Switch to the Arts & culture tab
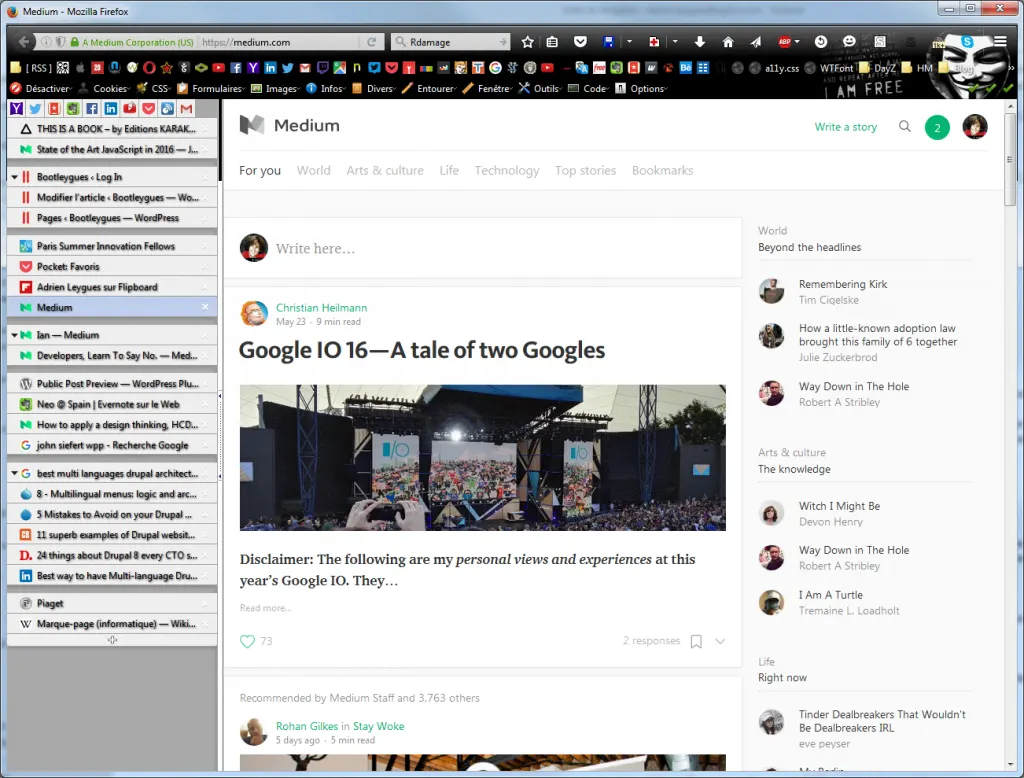The height and width of the screenshot is (778, 1024). tap(385, 170)
